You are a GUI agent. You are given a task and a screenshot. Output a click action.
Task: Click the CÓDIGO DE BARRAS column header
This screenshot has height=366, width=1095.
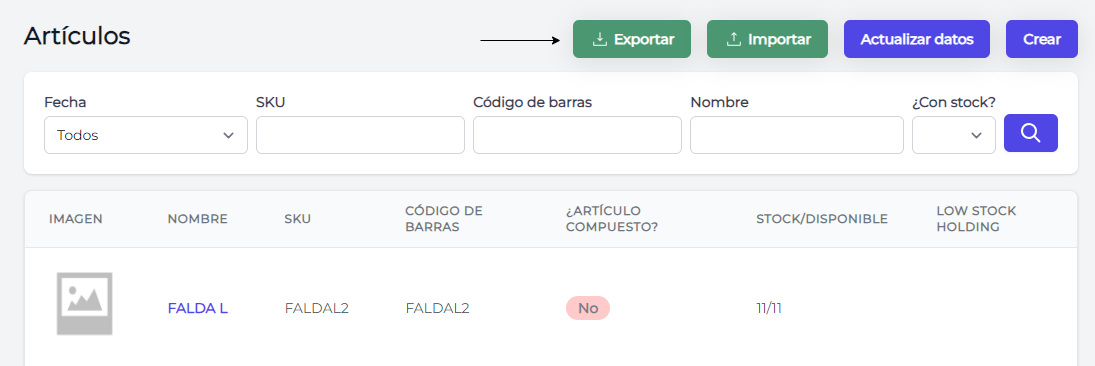[444, 219]
